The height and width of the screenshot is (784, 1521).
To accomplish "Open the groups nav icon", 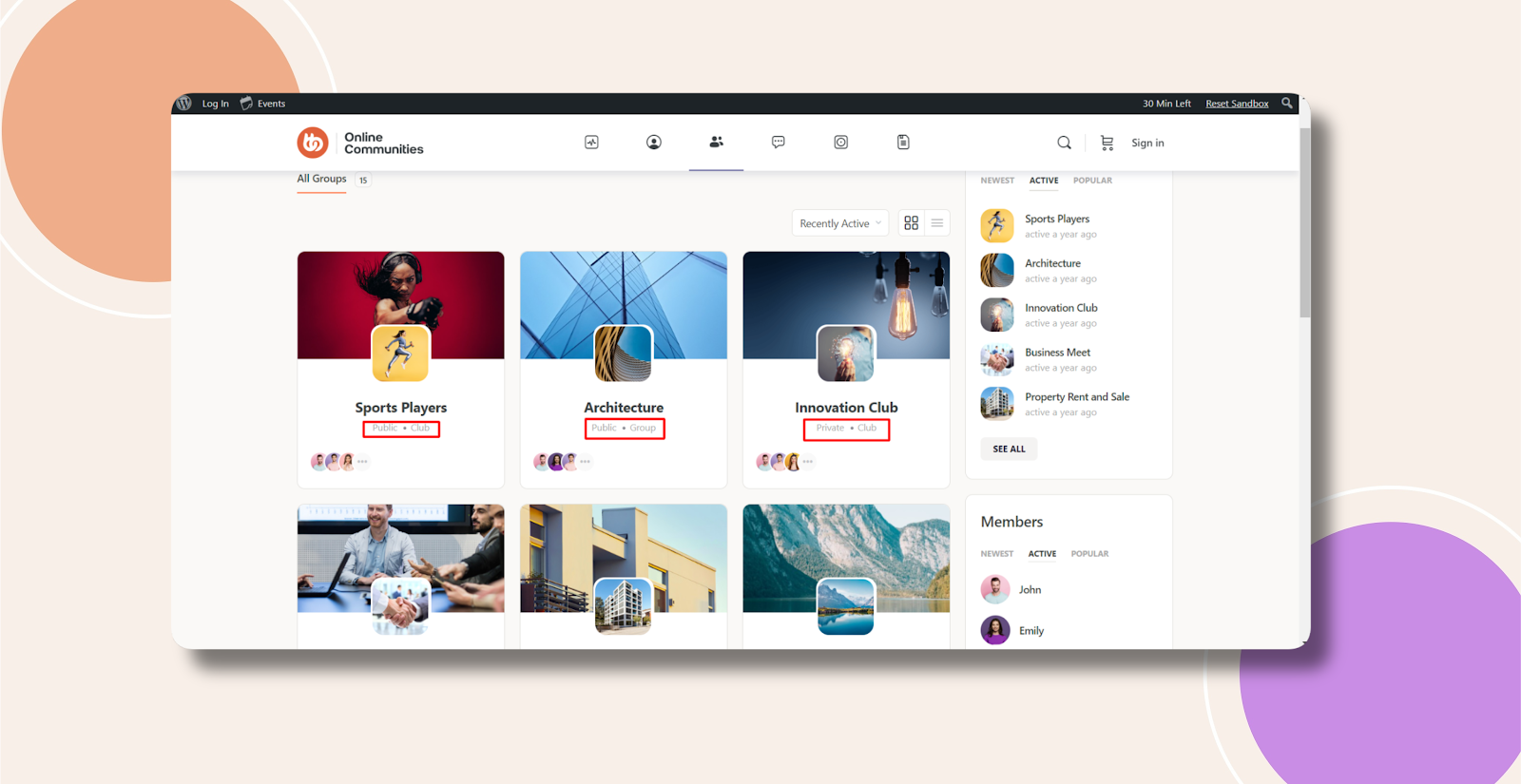I will (x=716, y=142).
